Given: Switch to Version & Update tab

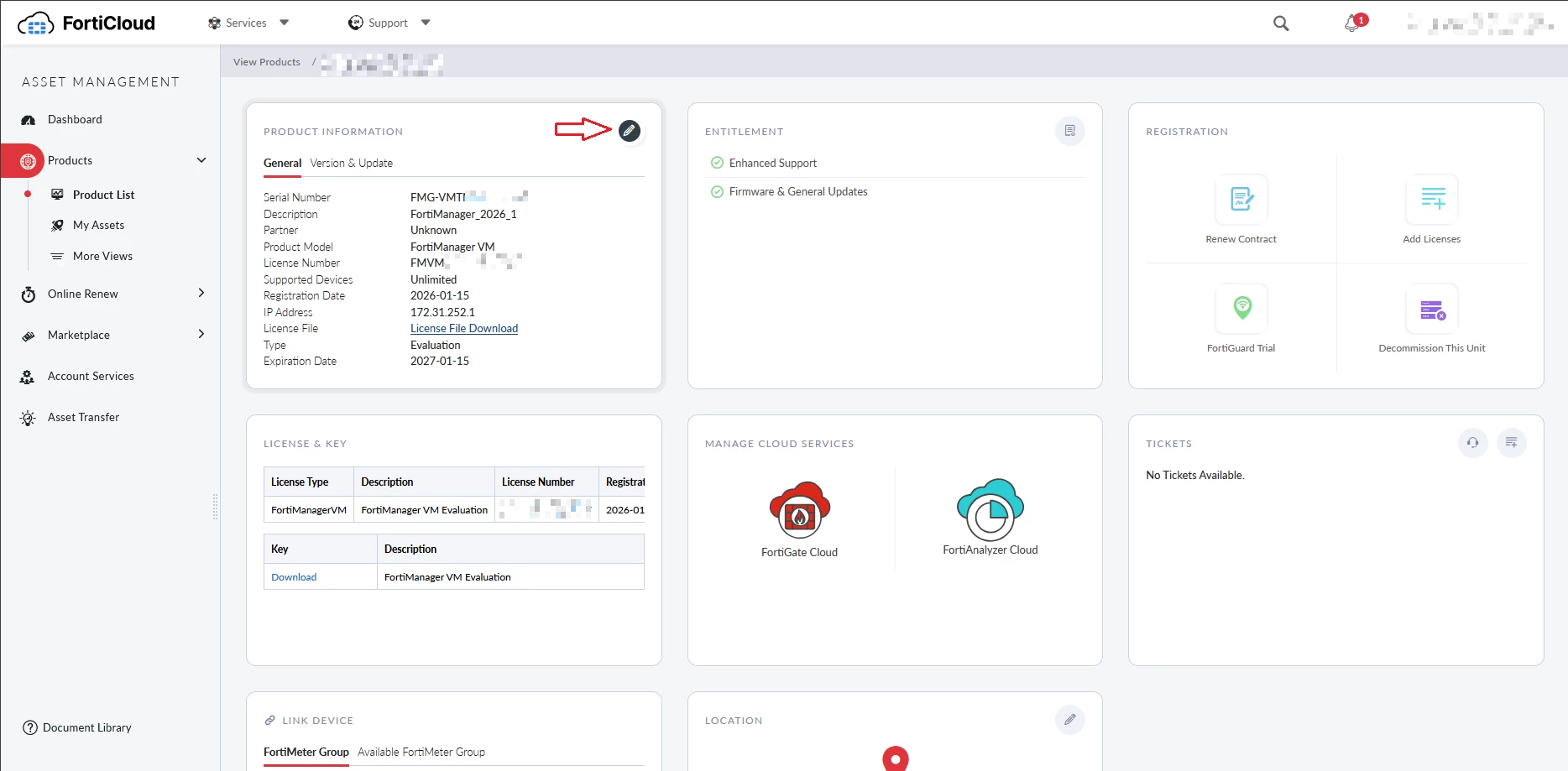Looking at the screenshot, I should pos(352,163).
